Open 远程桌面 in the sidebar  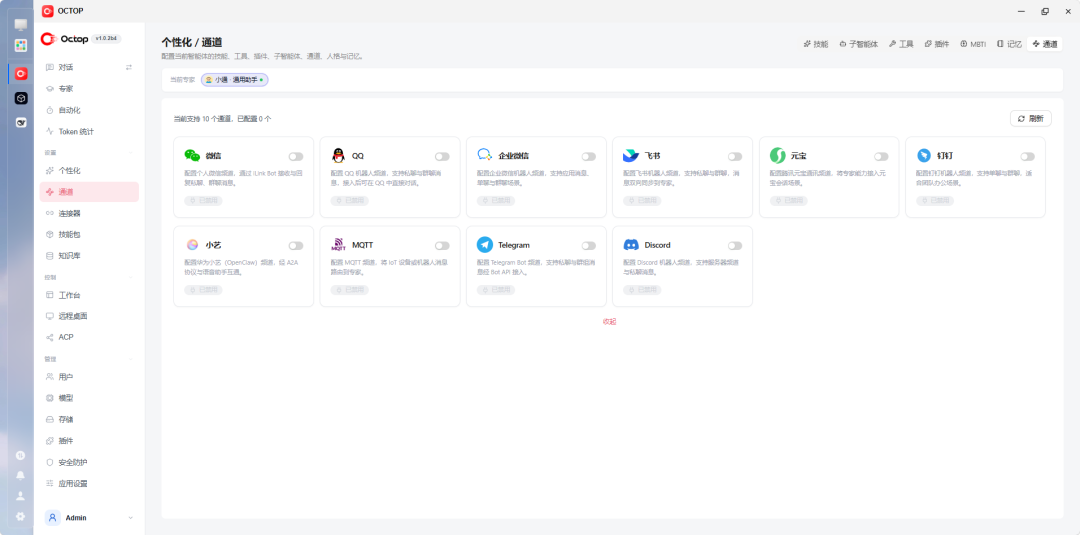click(89, 316)
